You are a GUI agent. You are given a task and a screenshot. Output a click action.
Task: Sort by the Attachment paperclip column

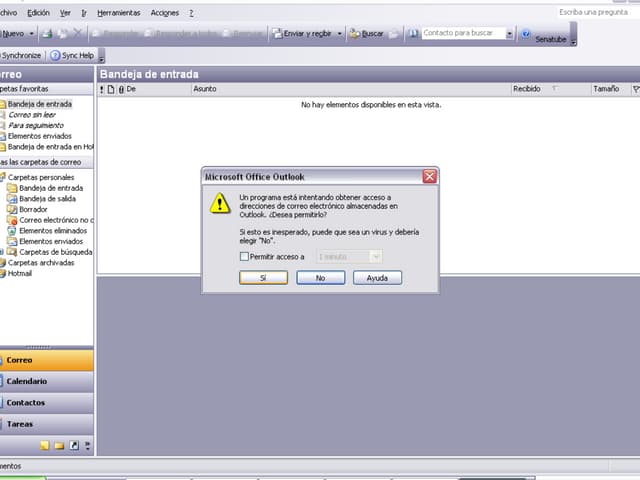coord(121,89)
